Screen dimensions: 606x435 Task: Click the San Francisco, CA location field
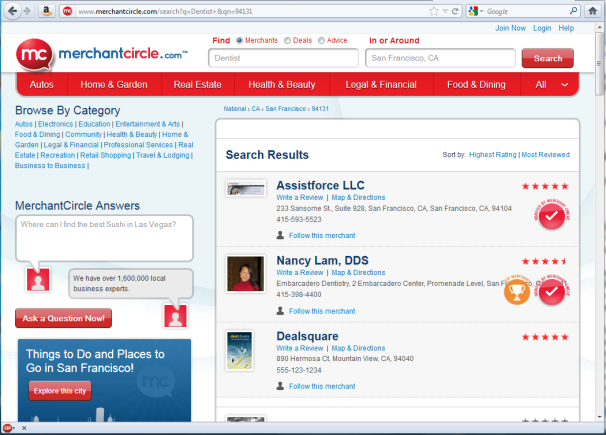click(440, 58)
